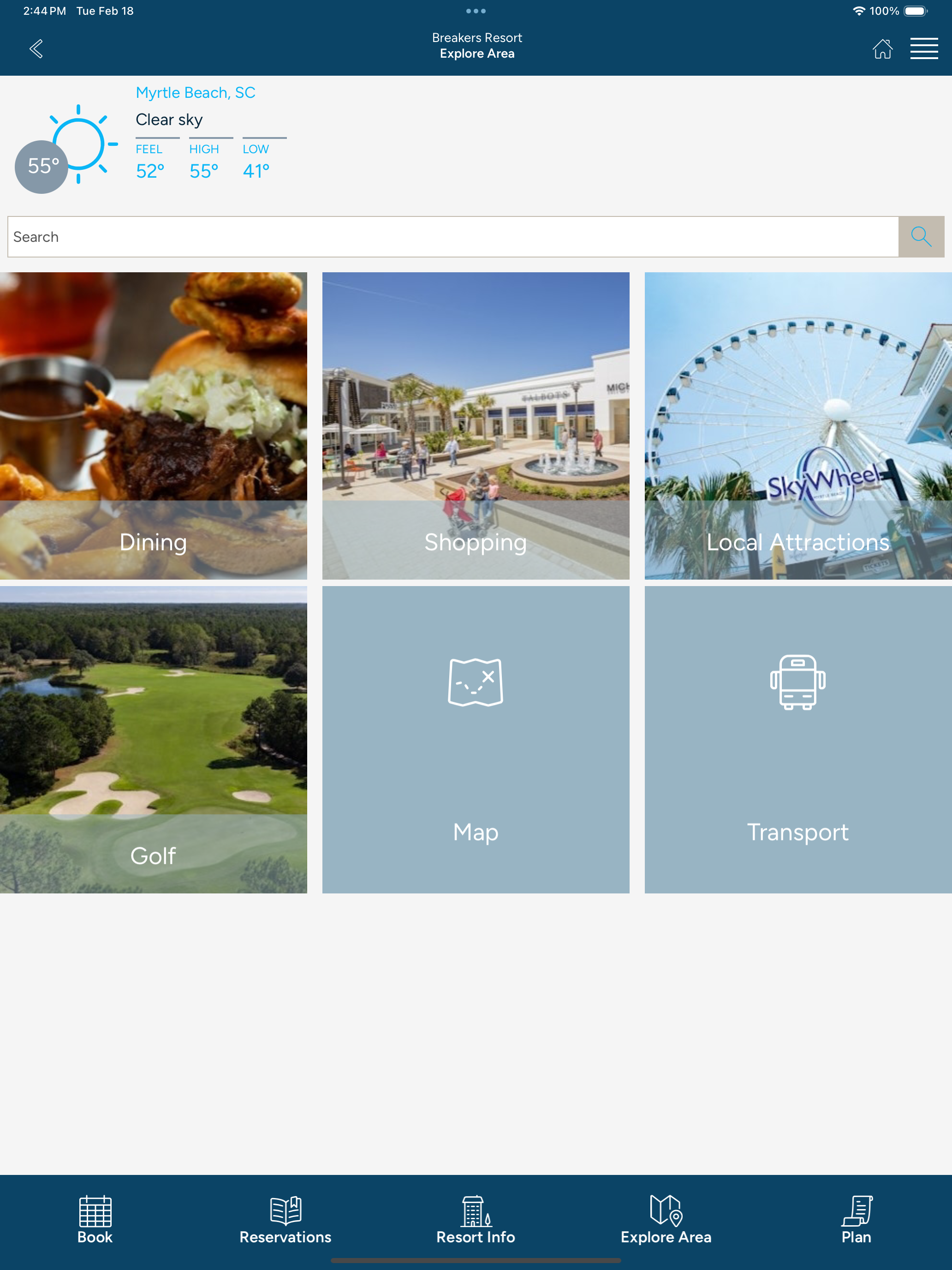Tap the 55° current temperature badge
This screenshot has width=952, height=1270.
pos(42,167)
